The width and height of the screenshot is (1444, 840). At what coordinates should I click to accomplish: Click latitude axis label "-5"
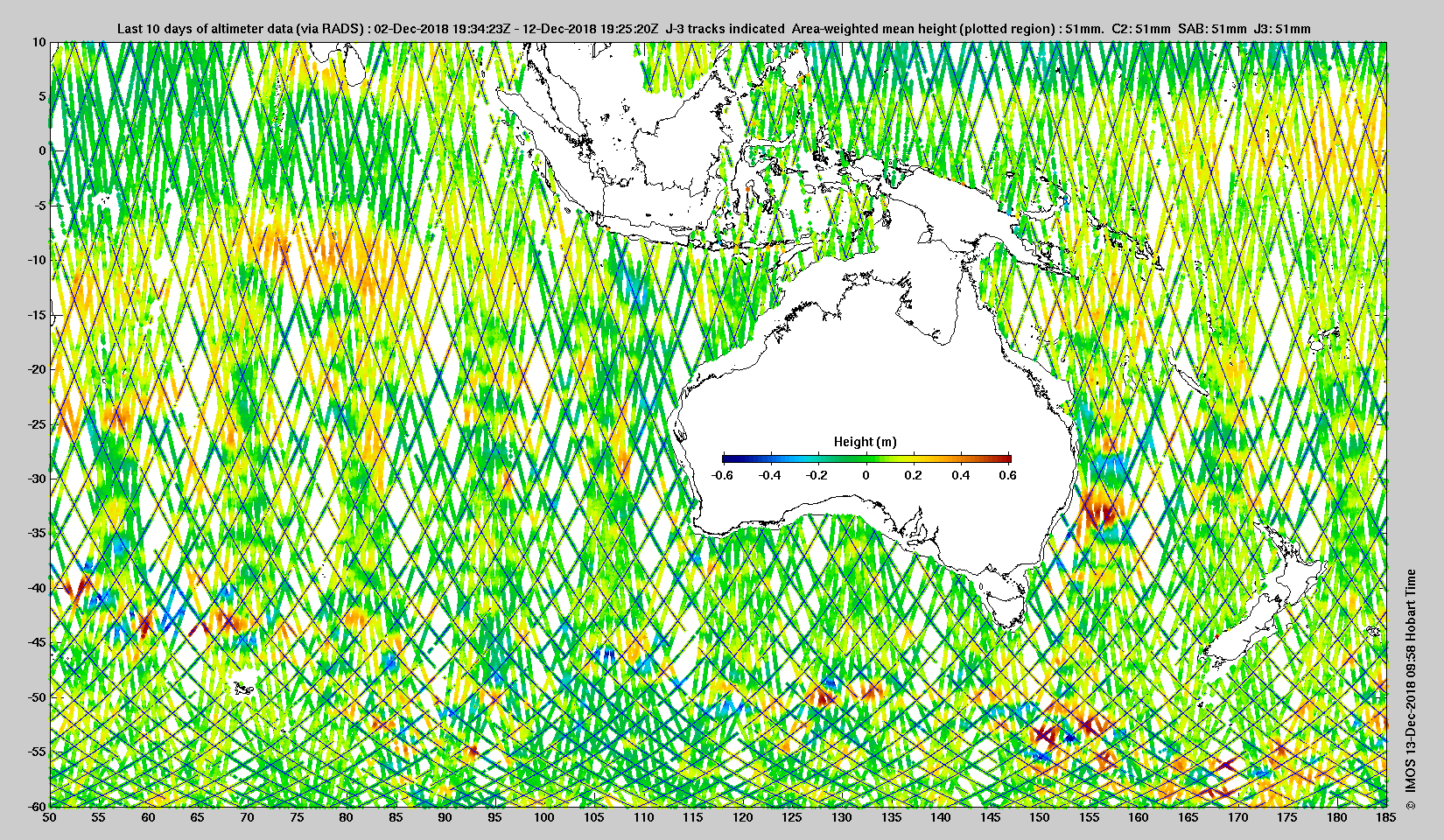[39, 206]
